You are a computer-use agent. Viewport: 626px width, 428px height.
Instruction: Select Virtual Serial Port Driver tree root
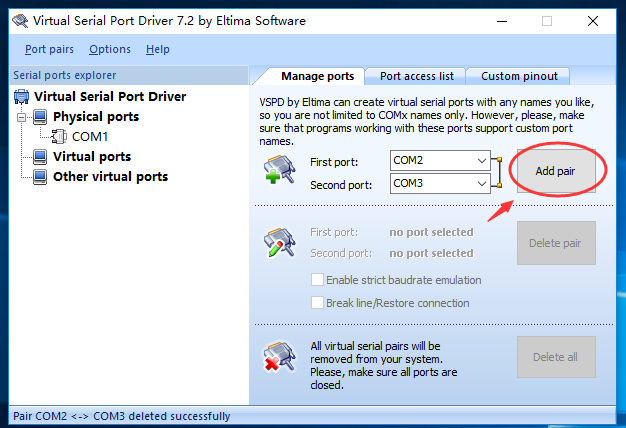(x=110, y=97)
